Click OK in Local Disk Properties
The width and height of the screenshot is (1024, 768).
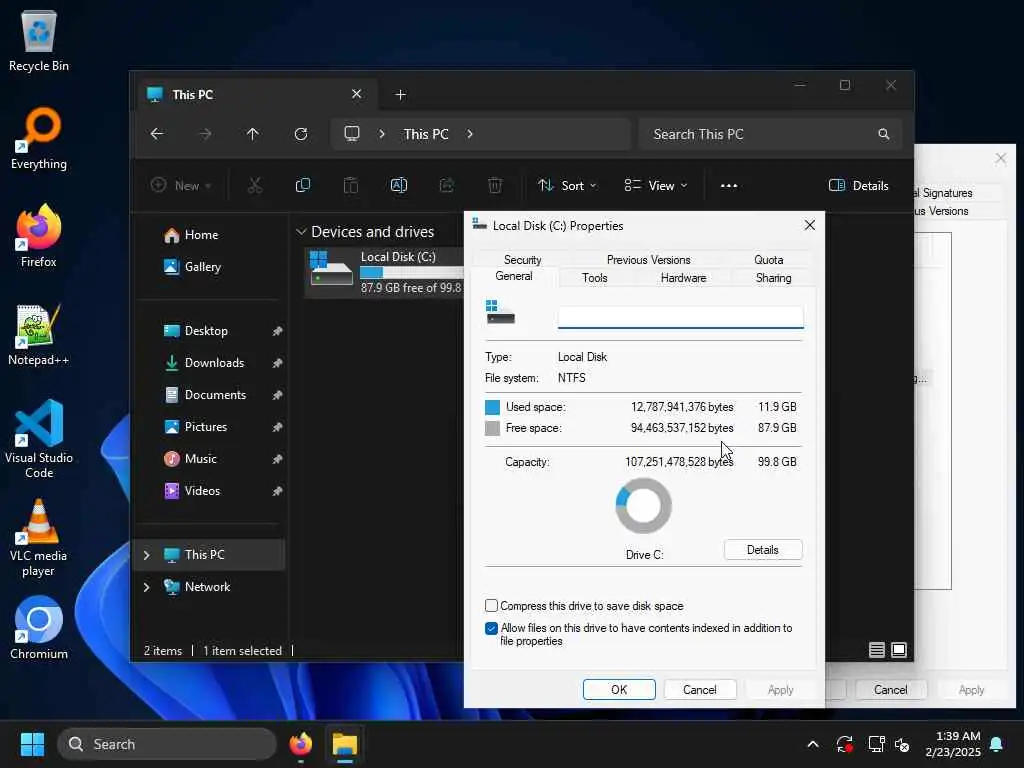click(619, 690)
